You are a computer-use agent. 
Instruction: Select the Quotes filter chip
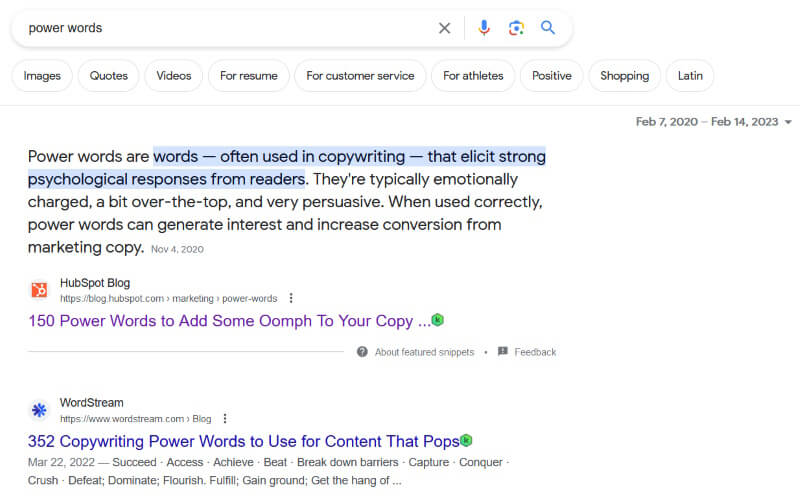109,76
